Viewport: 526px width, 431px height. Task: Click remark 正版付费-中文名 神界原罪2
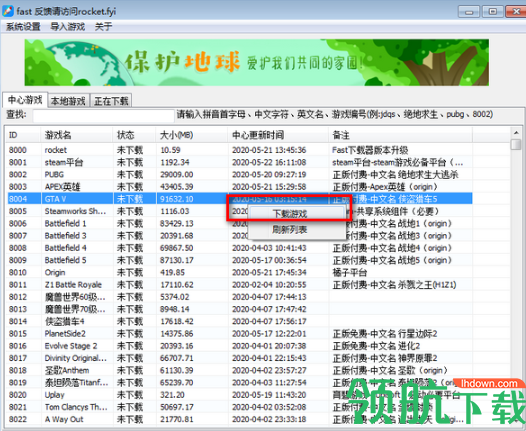click(x=384, y=358)
